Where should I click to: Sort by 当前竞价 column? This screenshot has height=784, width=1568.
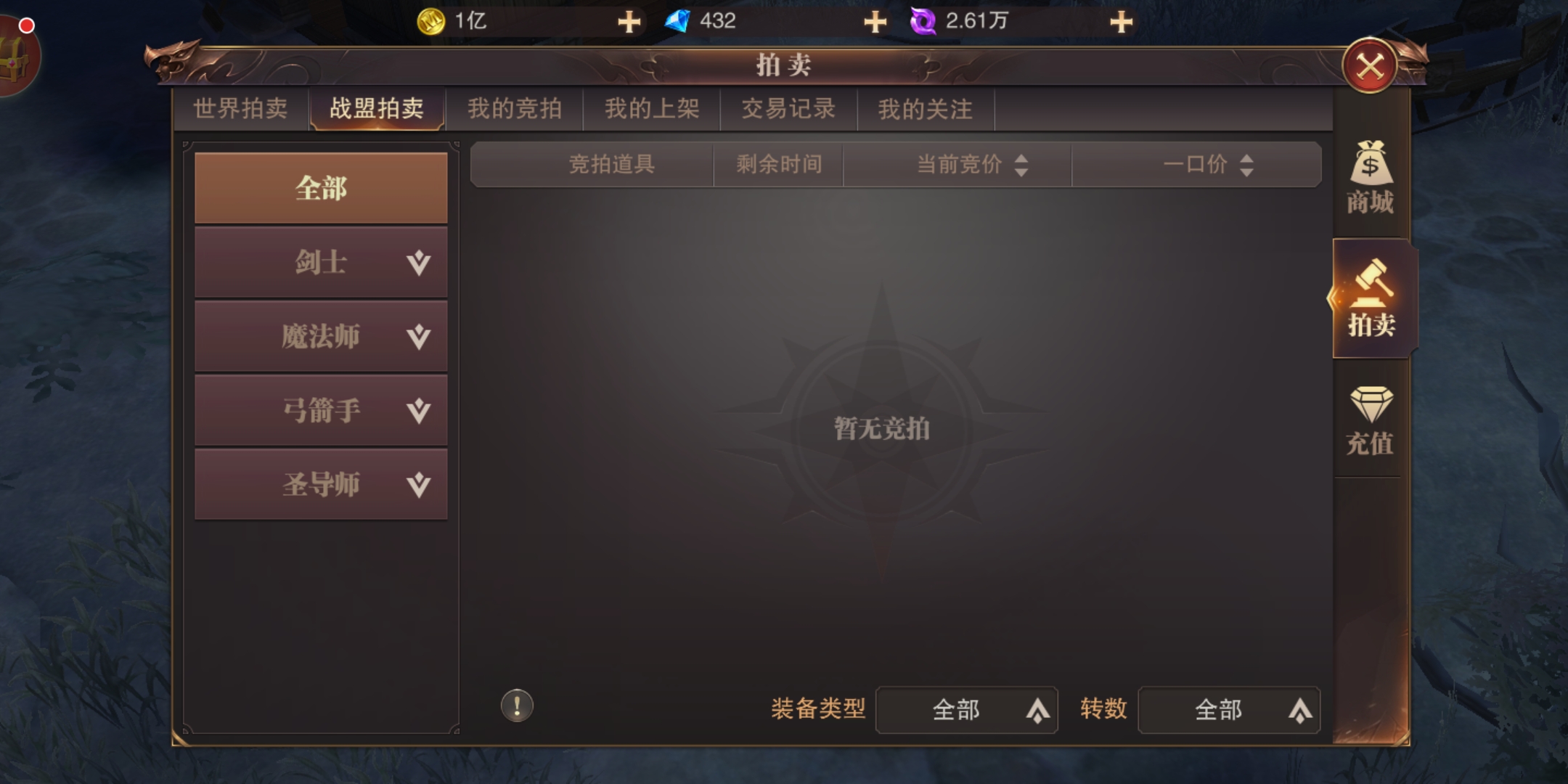click(973, 165)
